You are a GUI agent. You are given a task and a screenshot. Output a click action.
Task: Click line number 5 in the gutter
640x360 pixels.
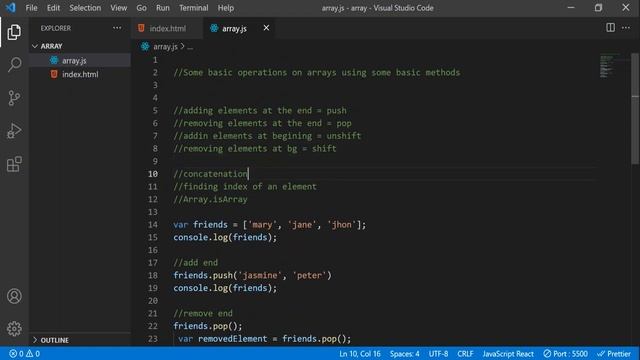pyautogui.click(x=155, y=111)
